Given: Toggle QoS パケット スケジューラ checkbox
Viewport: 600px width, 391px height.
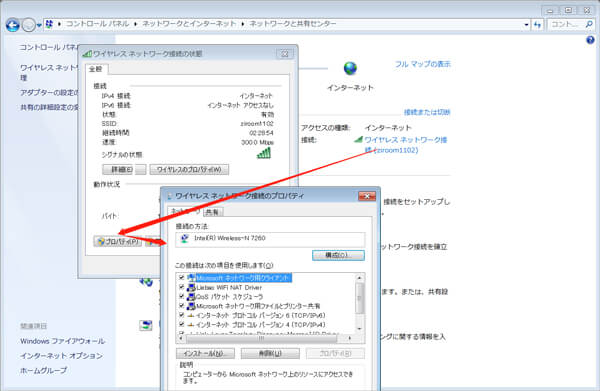Looking at the screenshot, I should point(181,297).
